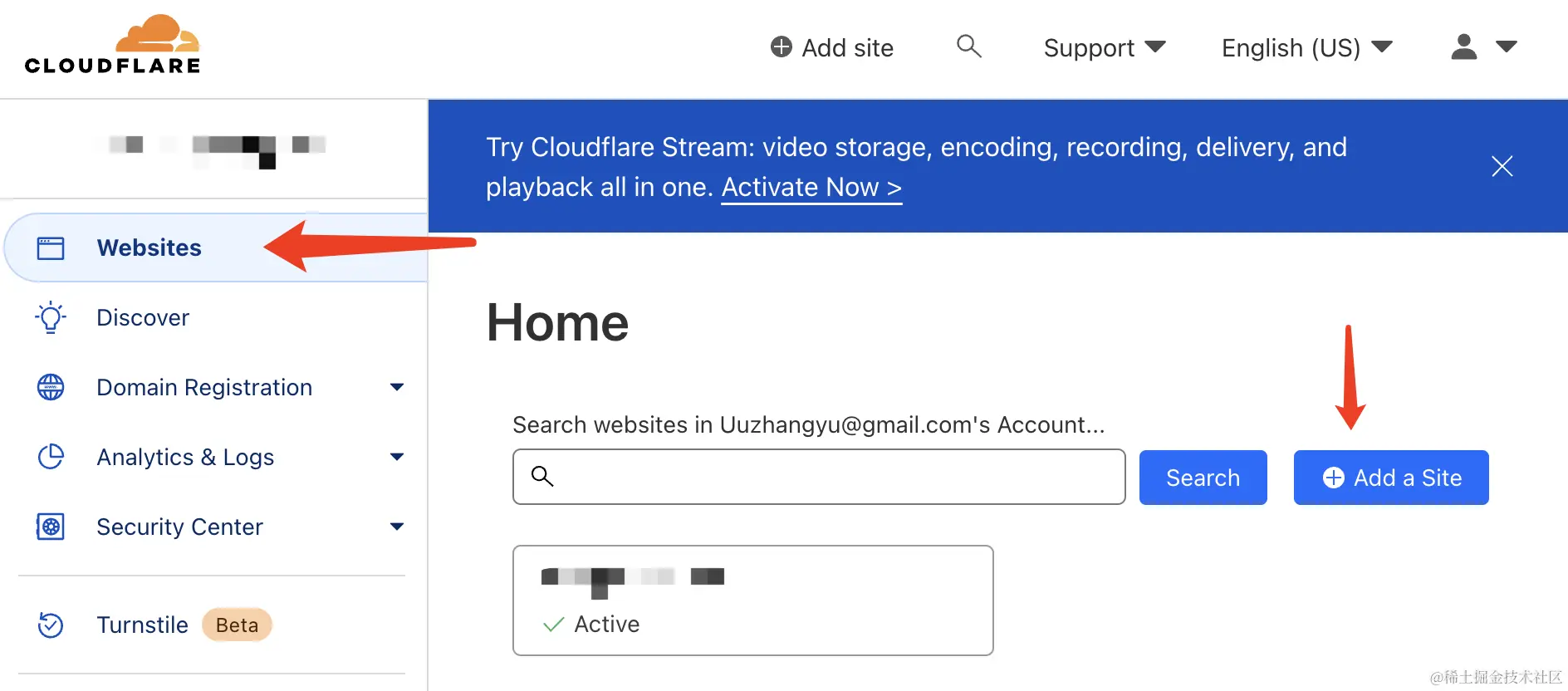This screenshot has height=691, width=1568.
Task: Click the blue Search button
Action: (1203, 478)
